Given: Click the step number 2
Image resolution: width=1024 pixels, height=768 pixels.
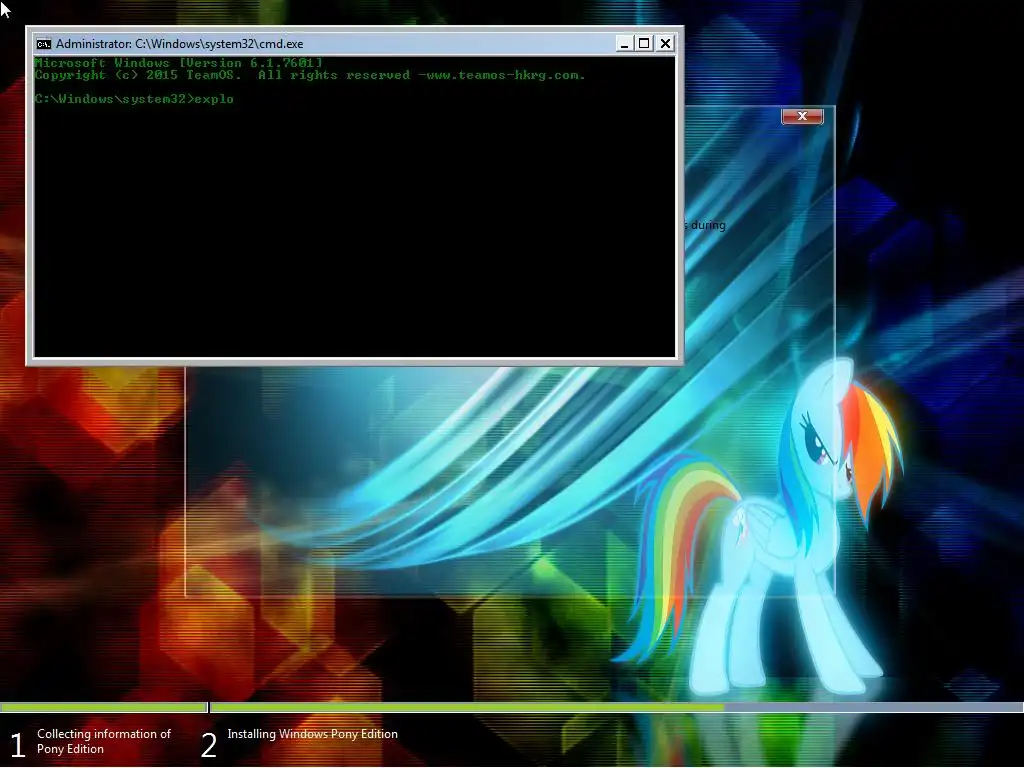Looking at the screenshot, I should (208, 745).
